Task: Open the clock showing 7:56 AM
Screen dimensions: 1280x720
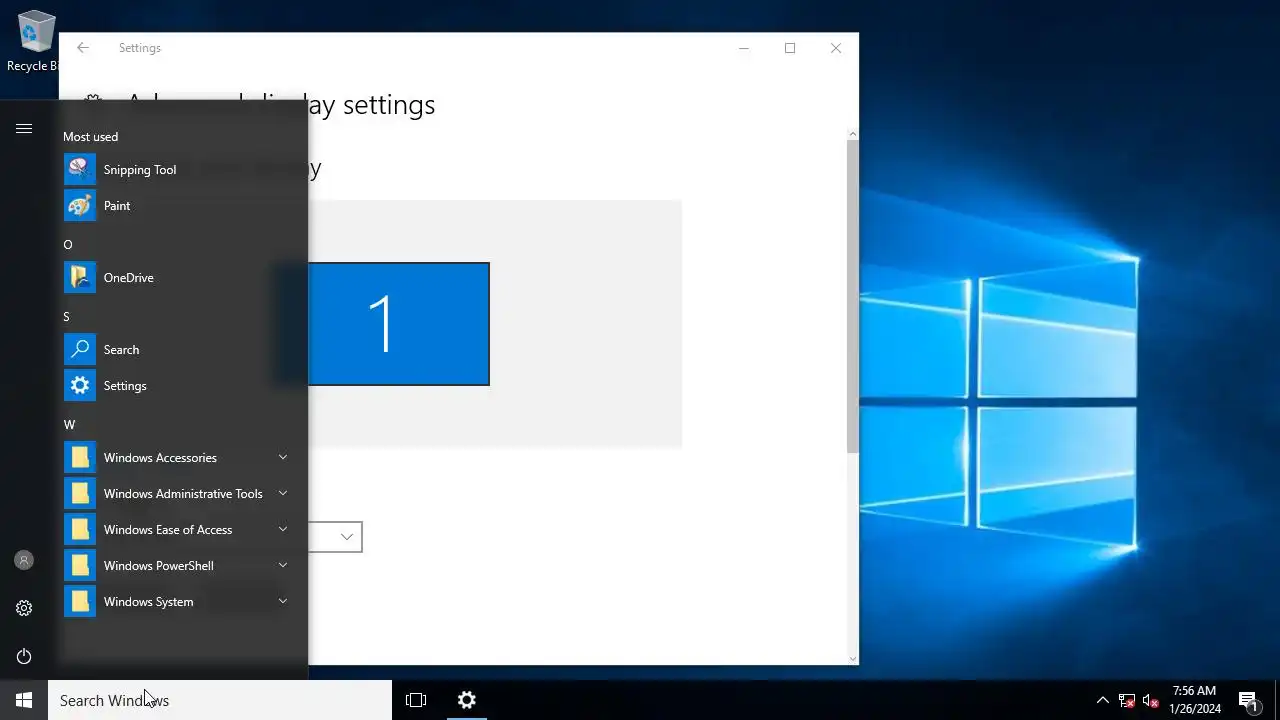Action: pyautogui.click(x=1195, y=700)
